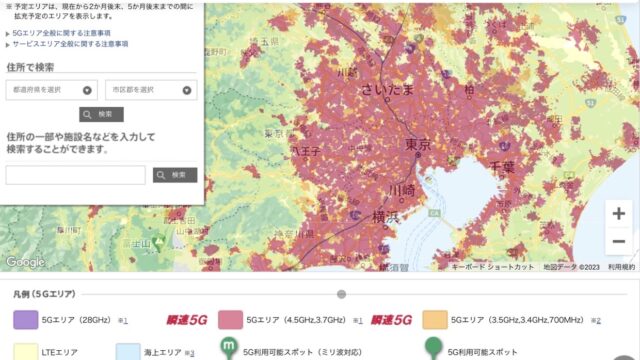Select the purple 28GHz 5G area swatch
The width and height of the screenshot is (640, 360).
coord(26,320)
